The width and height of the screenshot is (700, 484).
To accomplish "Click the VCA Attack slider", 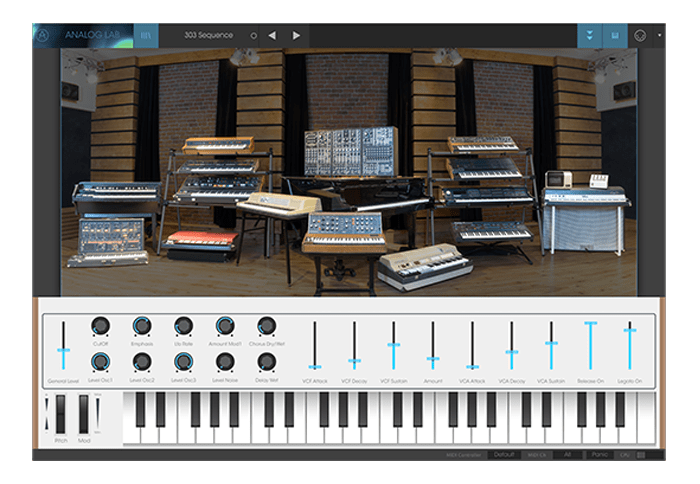I will pos(472,346).
